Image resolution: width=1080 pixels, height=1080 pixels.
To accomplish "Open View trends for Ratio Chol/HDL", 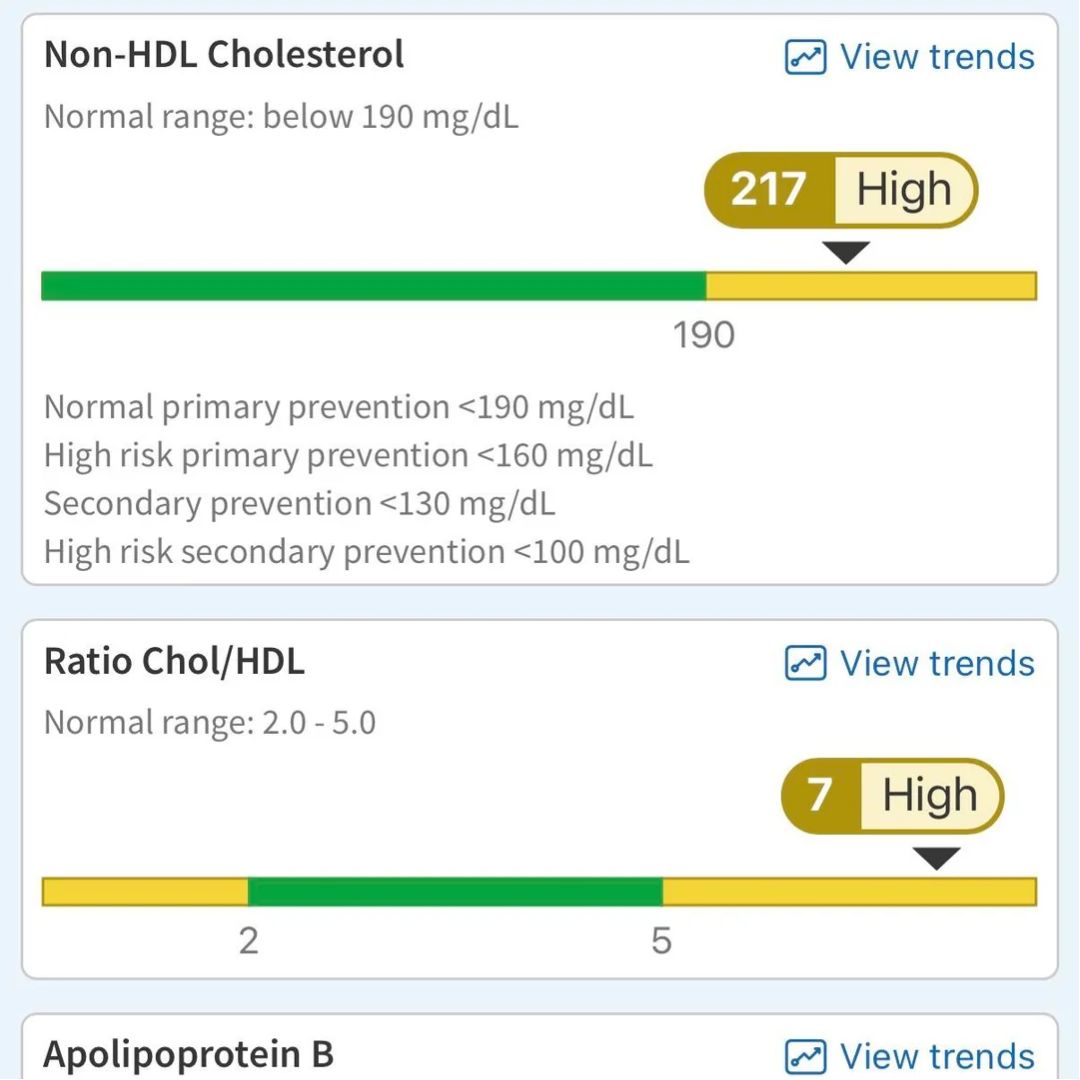I will [x=910, y=663].
